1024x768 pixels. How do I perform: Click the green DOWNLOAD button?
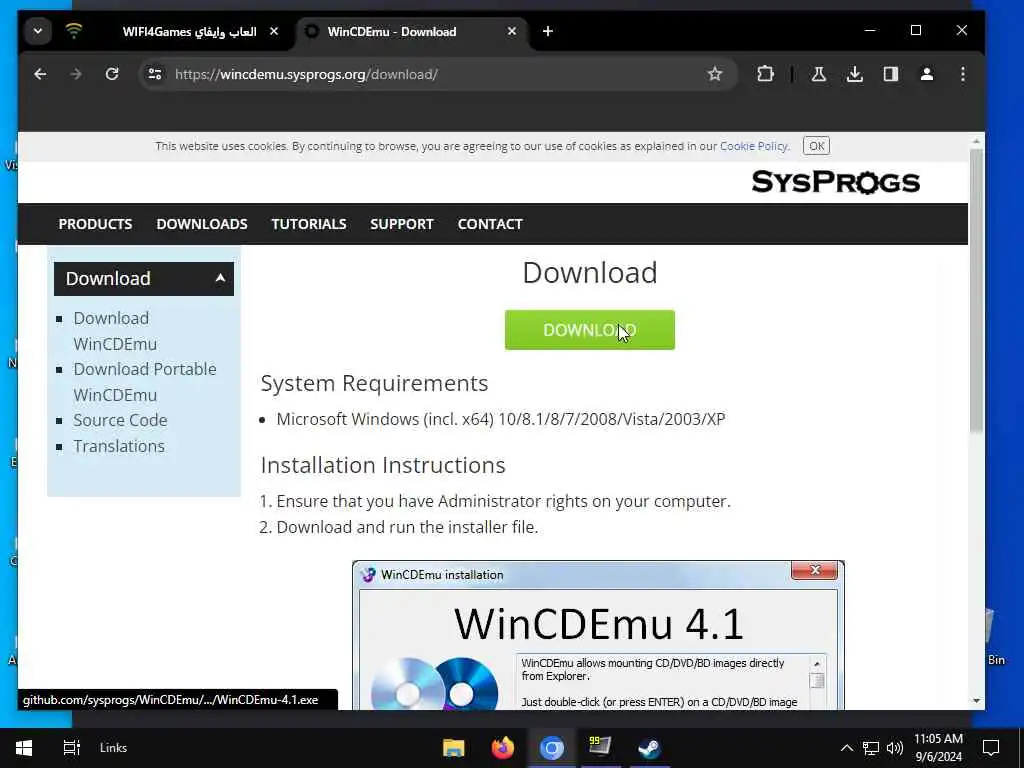pos(590,330)
